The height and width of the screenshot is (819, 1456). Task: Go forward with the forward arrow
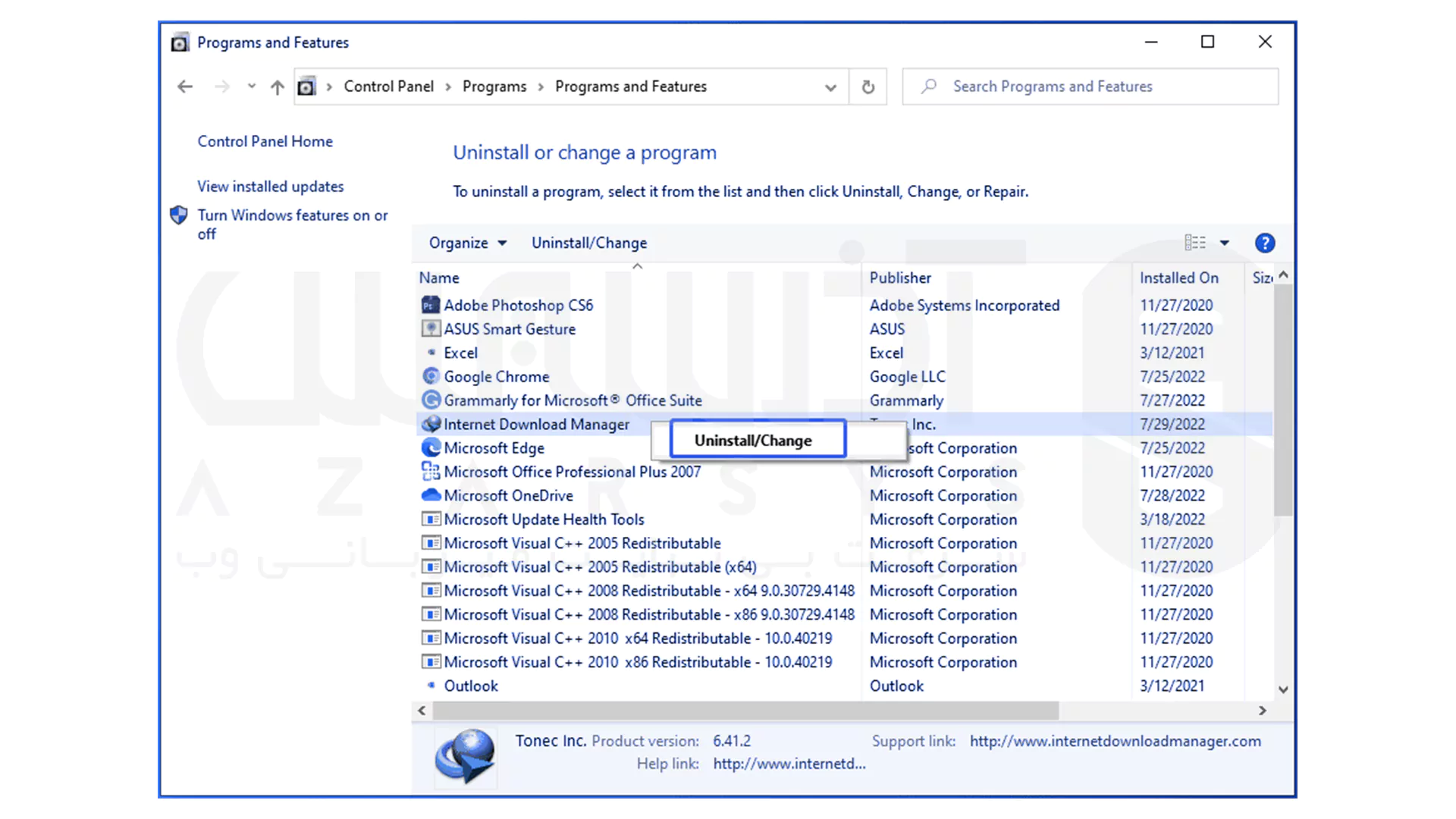pos(221,86)
